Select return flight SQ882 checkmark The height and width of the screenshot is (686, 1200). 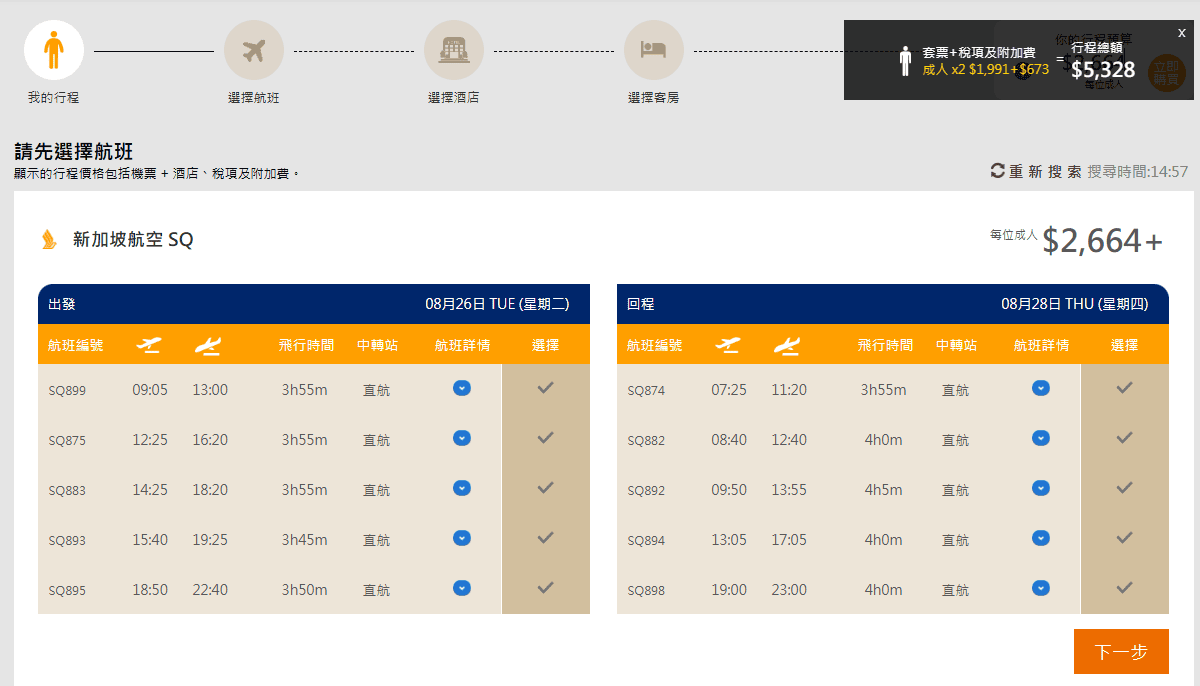1124,438
